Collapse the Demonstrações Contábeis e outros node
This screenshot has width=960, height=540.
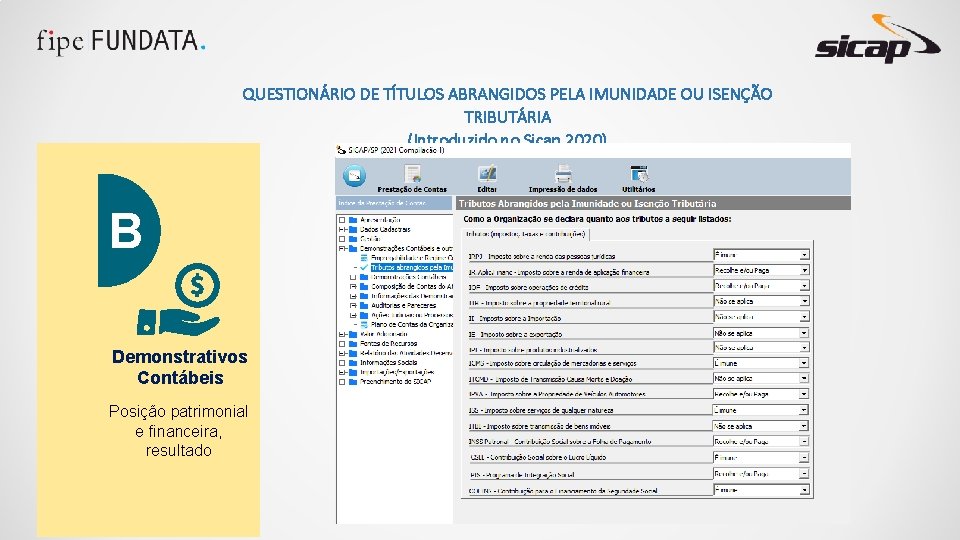coord(342,249)
